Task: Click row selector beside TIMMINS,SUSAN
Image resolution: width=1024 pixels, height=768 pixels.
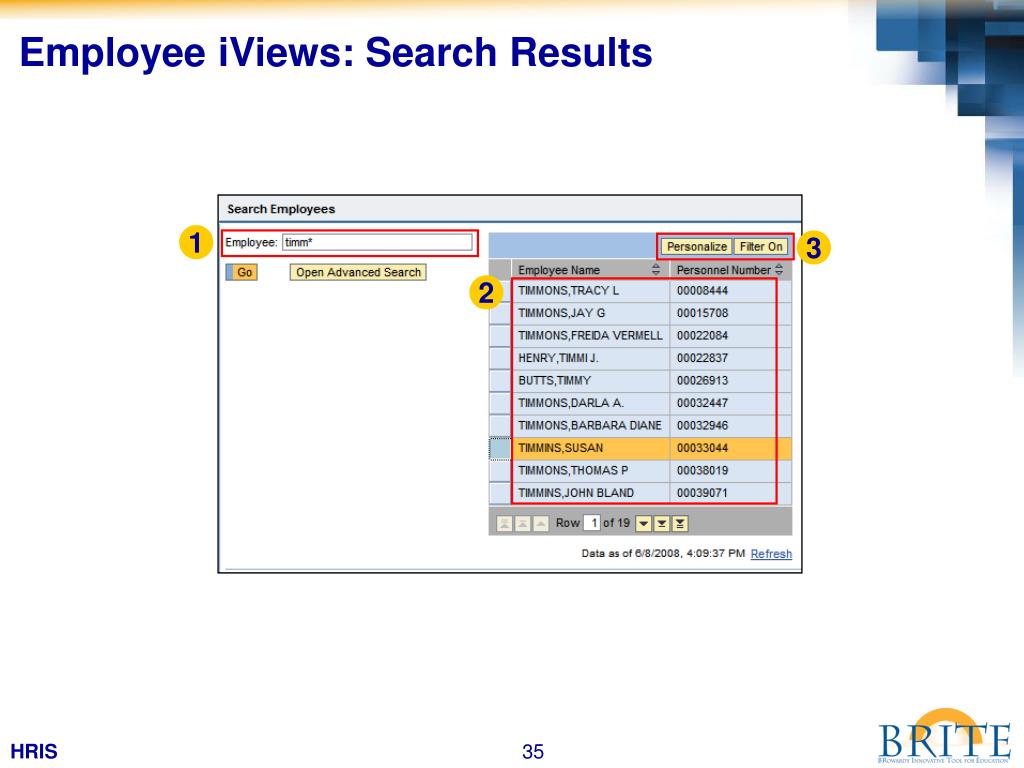Action: click(500, 448)
